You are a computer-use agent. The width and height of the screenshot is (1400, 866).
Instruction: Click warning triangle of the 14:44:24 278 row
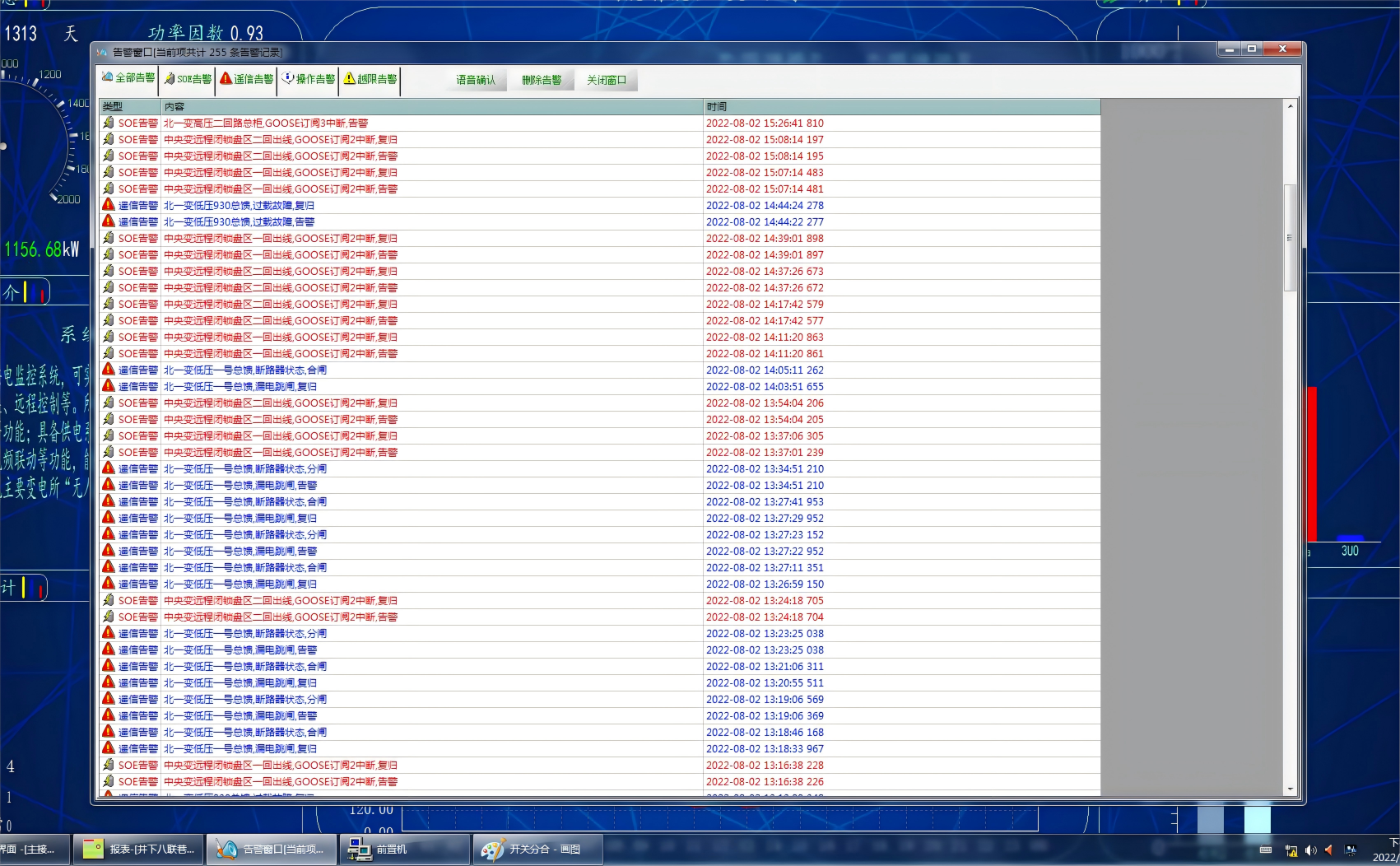pyautogui.click(x=109, y=205)
